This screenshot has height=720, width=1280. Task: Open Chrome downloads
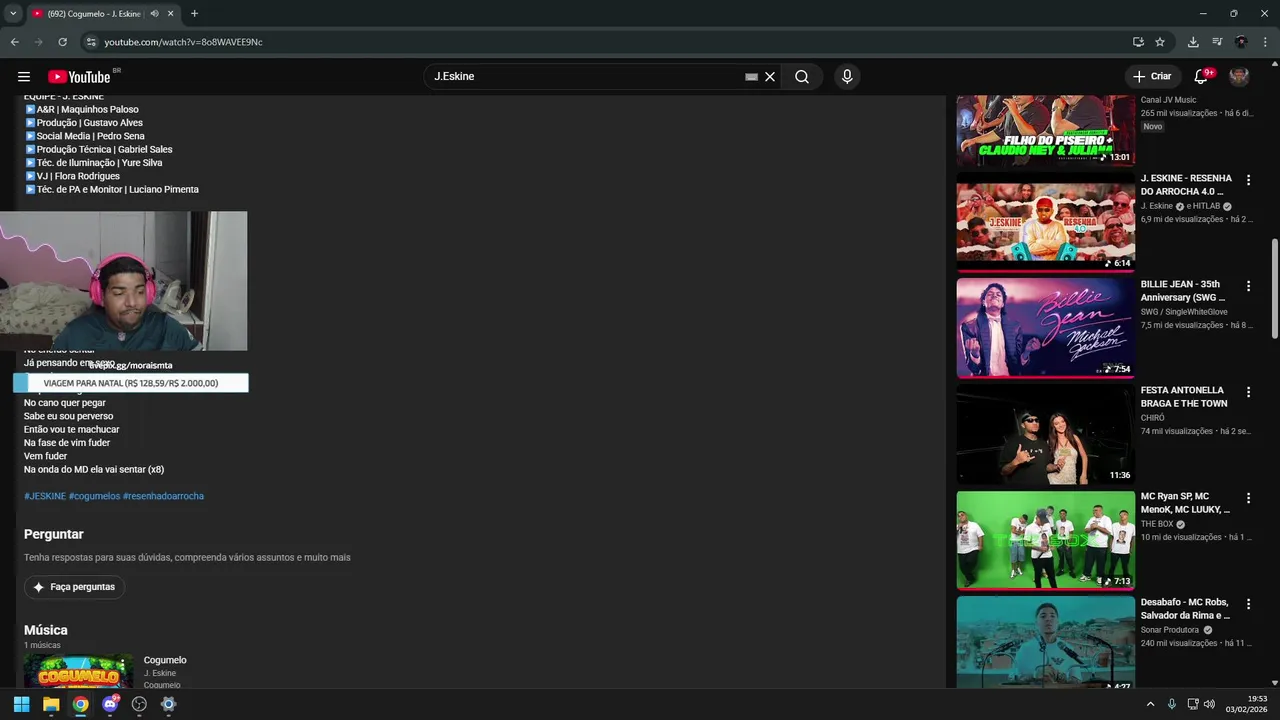click(x=1193, y=42)
